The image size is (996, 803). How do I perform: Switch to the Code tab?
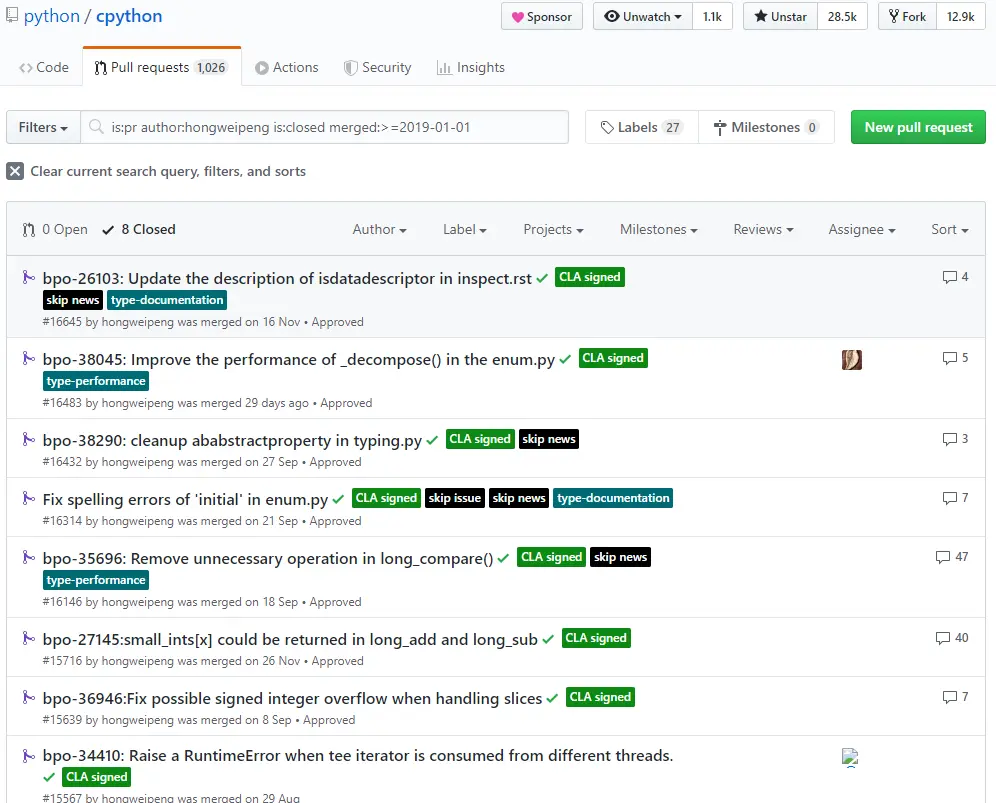click(44, 67)
